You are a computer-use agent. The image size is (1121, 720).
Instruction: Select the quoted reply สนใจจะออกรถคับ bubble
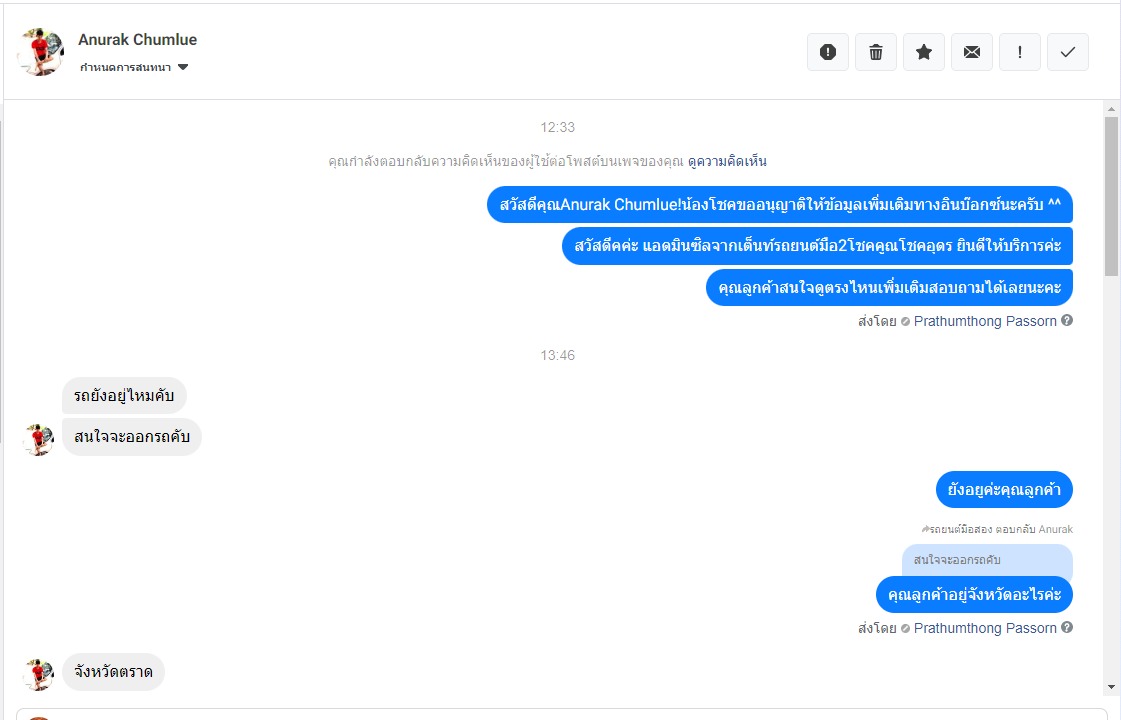point(987,560)
